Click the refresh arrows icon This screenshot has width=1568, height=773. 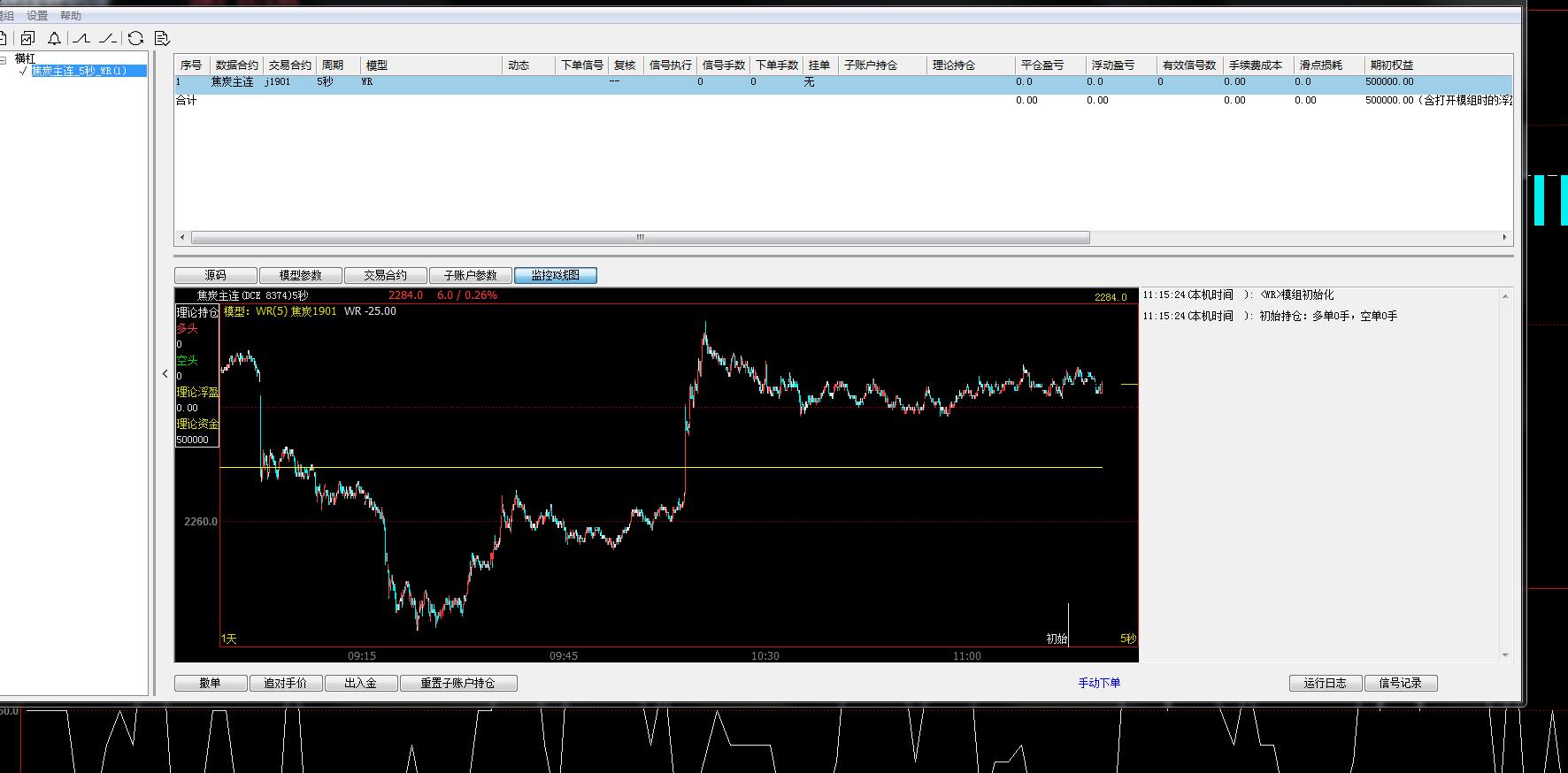pos(135,38)
